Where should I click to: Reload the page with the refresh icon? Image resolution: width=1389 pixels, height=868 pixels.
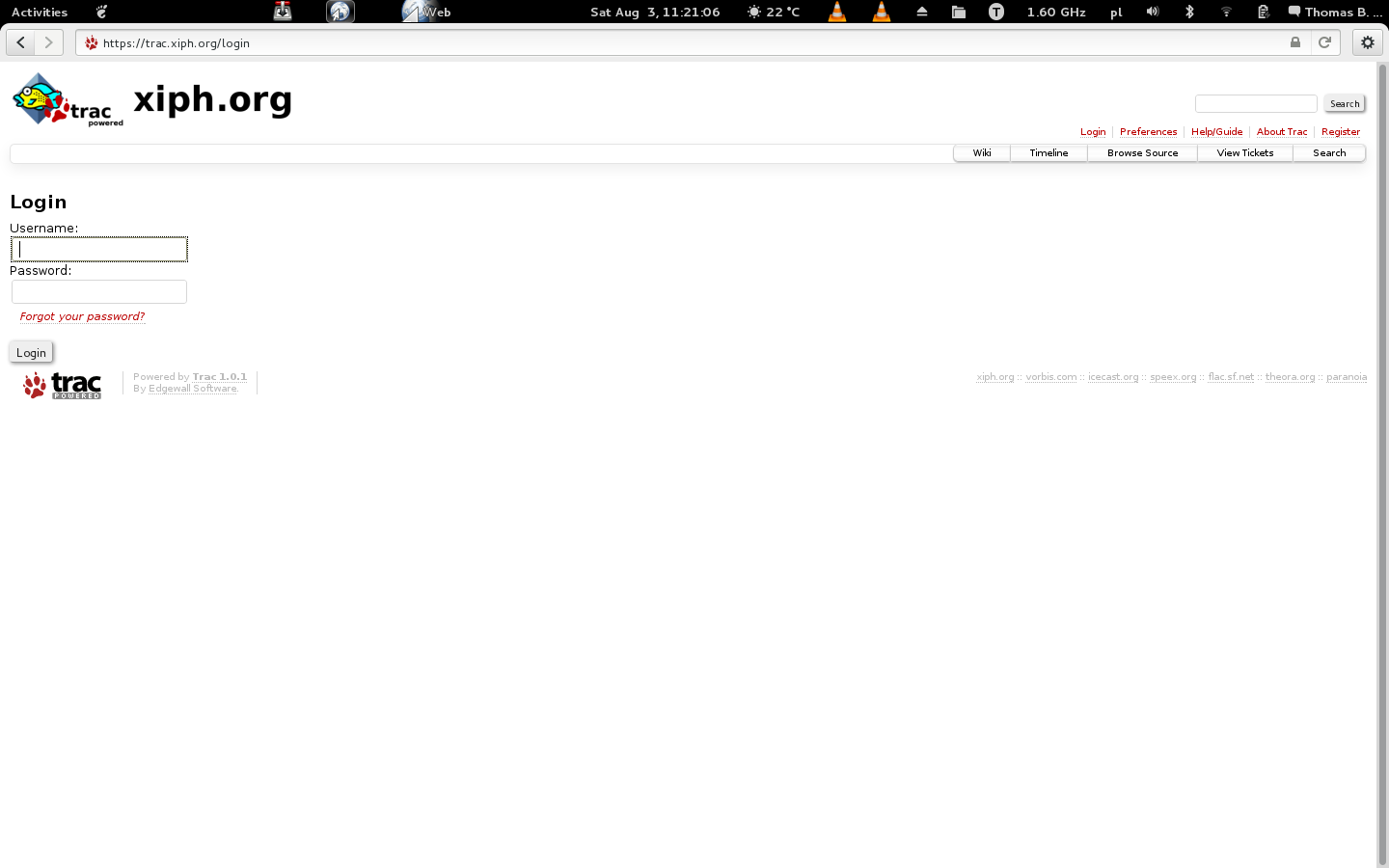1324,42
